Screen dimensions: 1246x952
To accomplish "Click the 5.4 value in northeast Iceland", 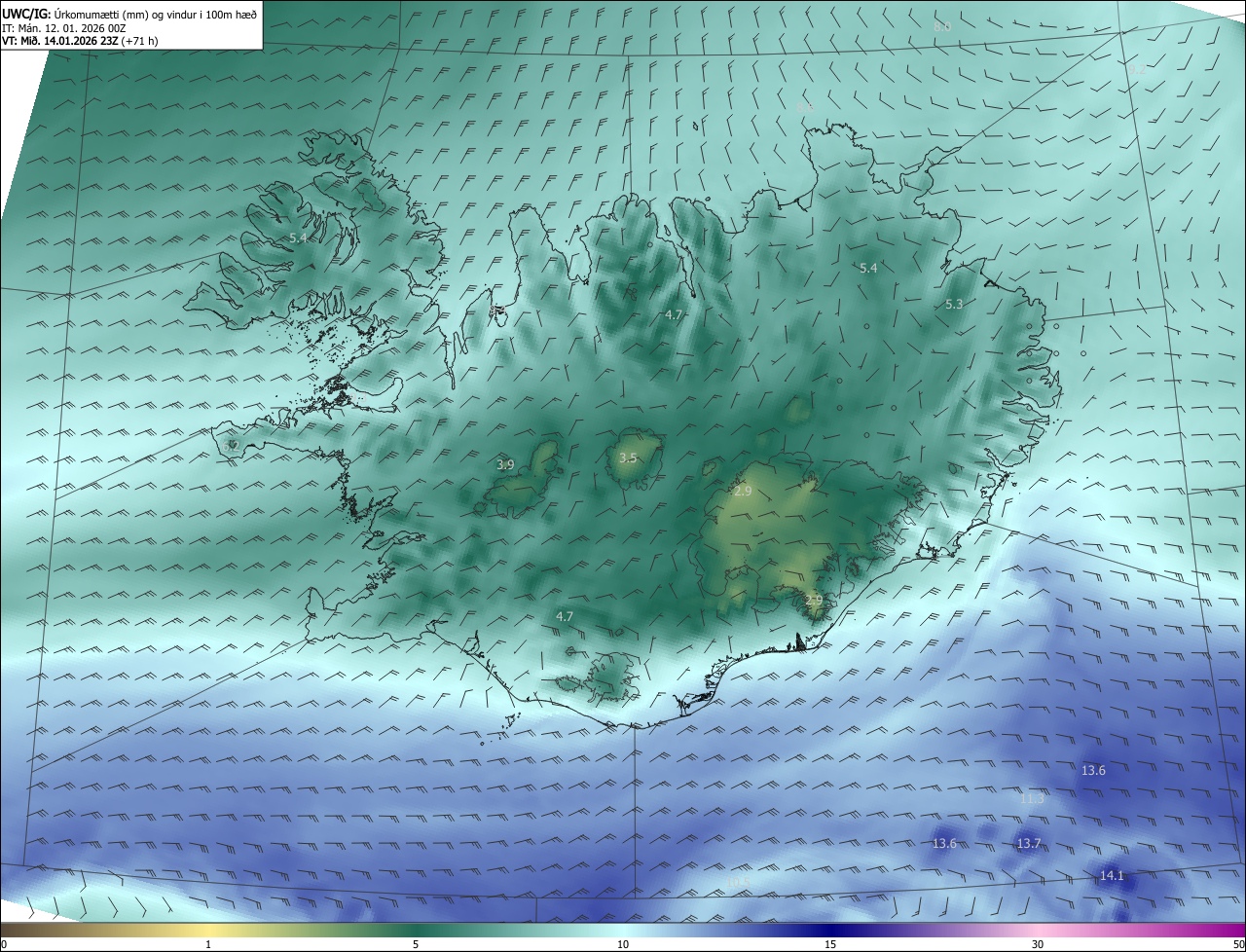I will click(868, 268).
